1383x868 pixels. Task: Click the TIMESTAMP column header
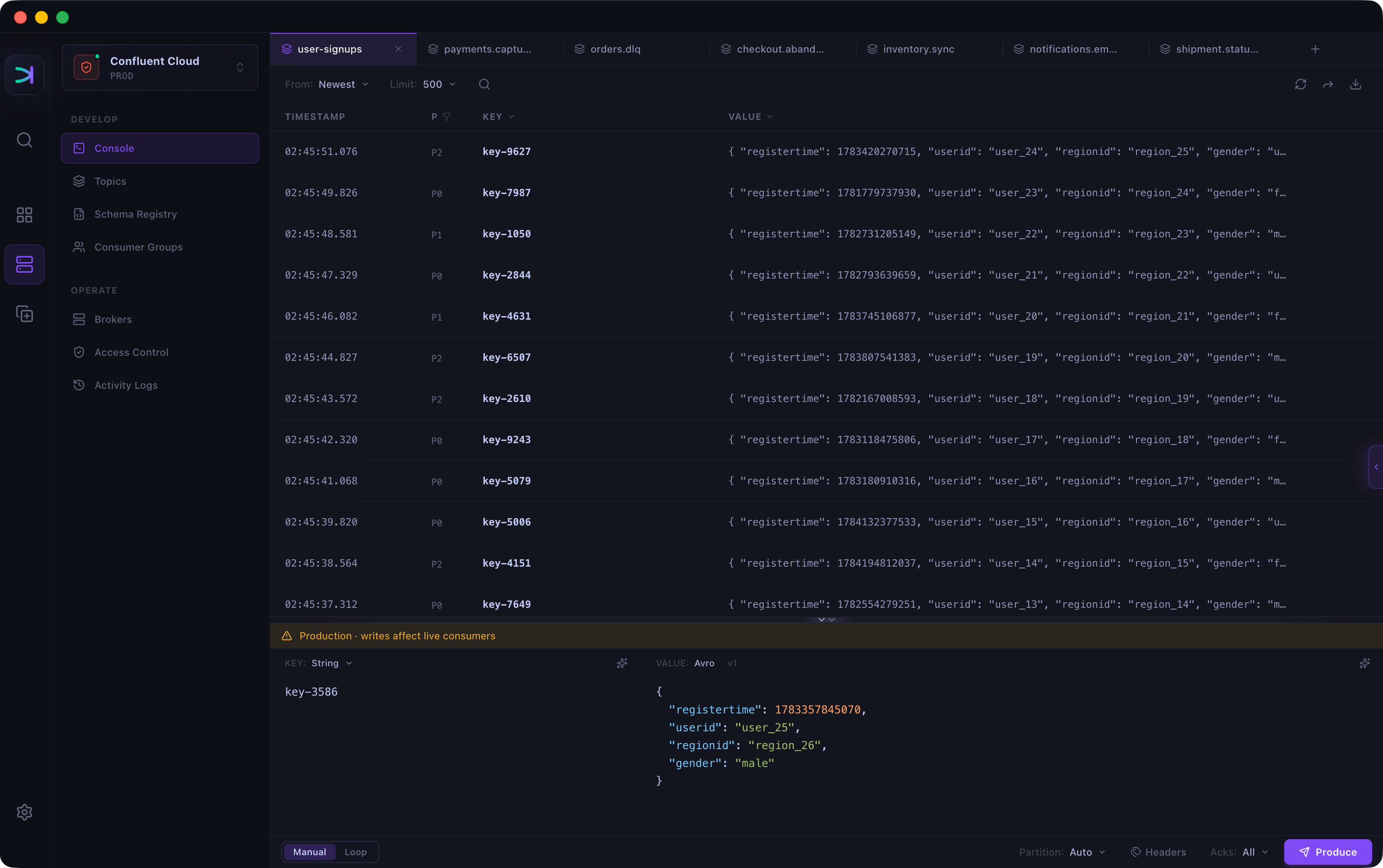coord(315,117)
